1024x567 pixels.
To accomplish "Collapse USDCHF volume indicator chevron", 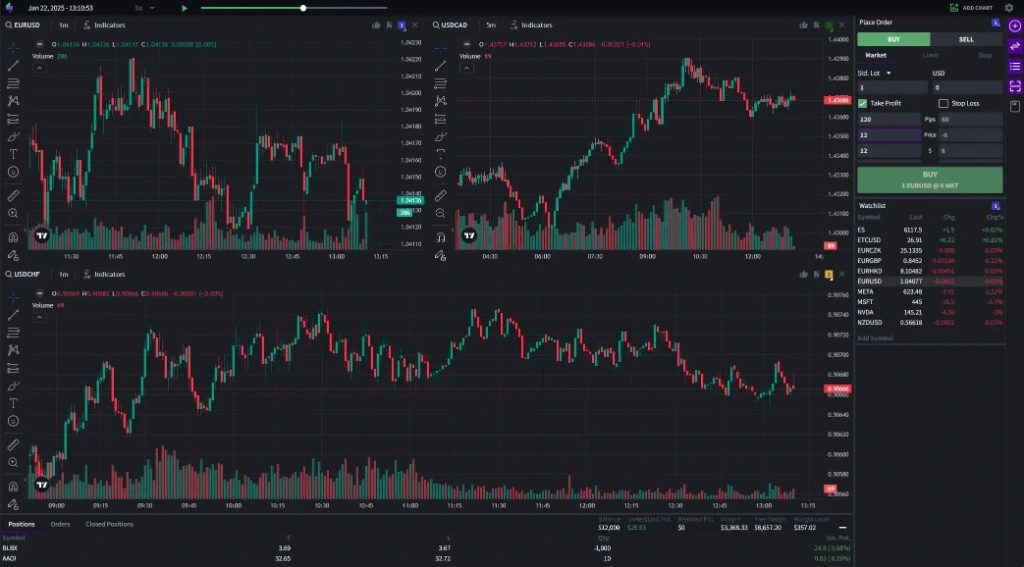I will (x=39, y=317).
